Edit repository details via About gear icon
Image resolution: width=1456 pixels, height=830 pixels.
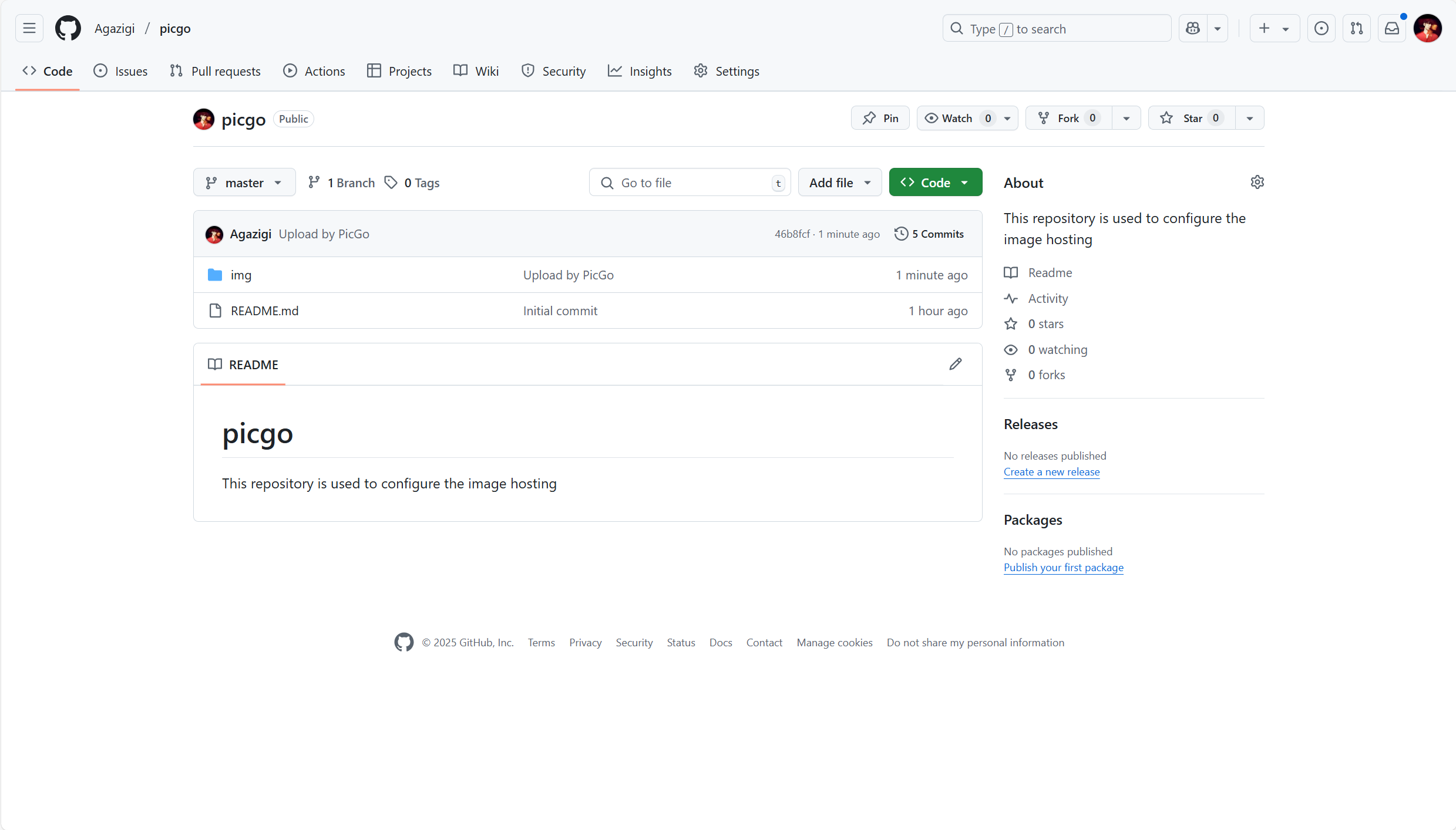click(1257, 182)
